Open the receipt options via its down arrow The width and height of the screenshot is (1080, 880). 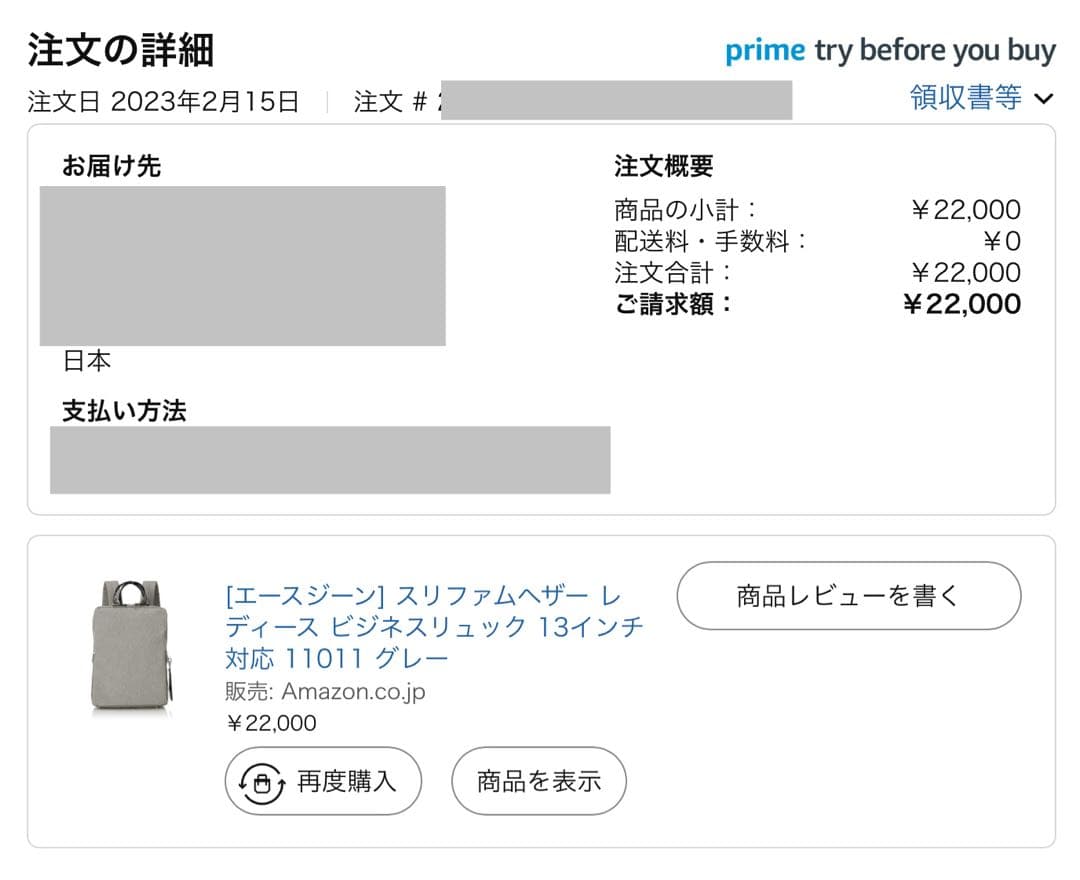(1042, 99)
